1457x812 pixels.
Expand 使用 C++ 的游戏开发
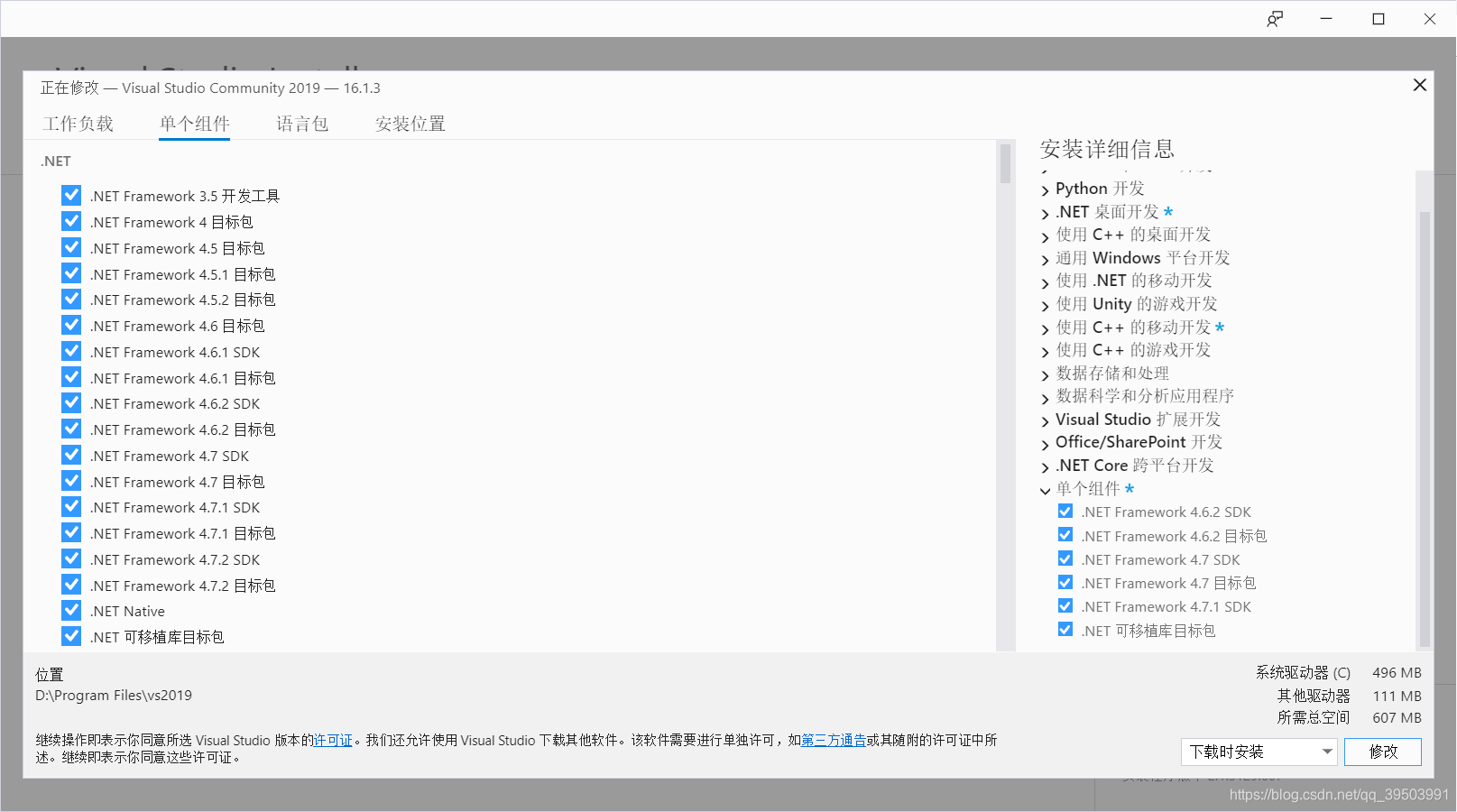[1046, 352]
